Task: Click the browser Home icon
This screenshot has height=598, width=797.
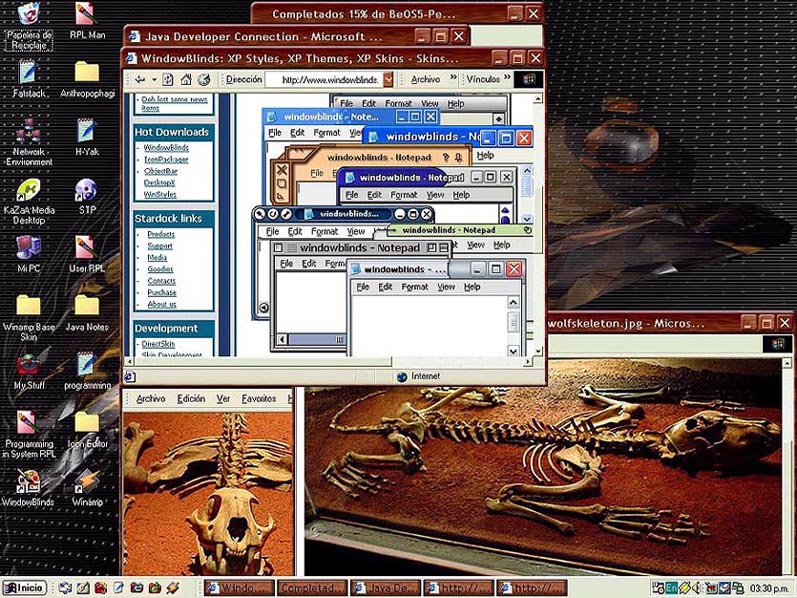Action: [x=186, y=80]
